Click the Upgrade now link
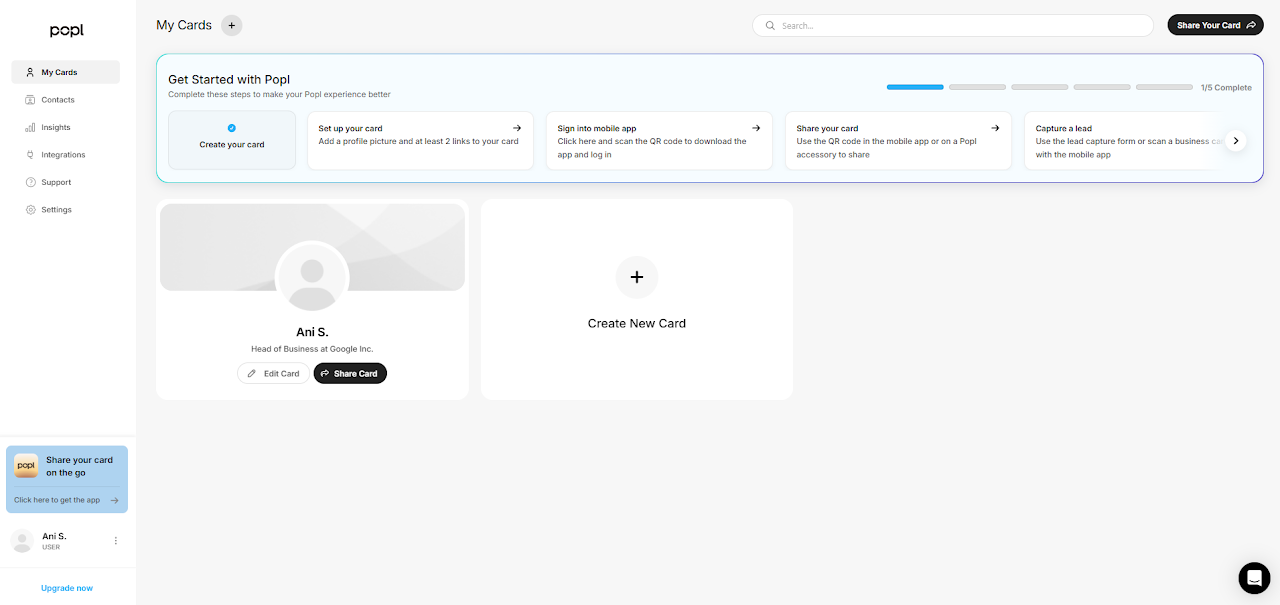This screenshot has height=605, width=1280. click(x=67, y=588)
